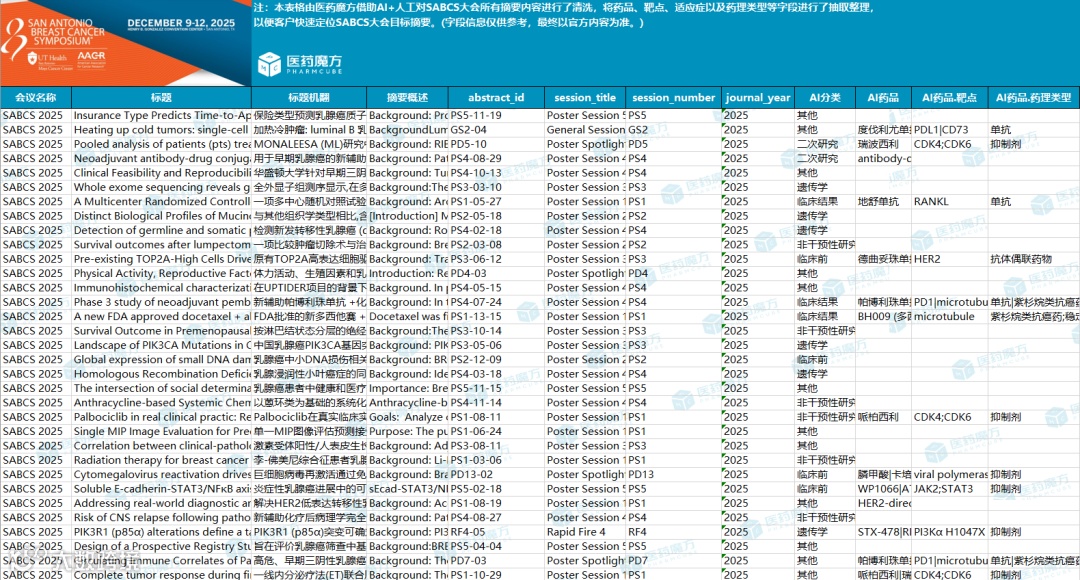The width and height of the screenshot is (1080, 580).
Task: Select the drug cell starting with BH009
Action: click(x=884, y=316)
